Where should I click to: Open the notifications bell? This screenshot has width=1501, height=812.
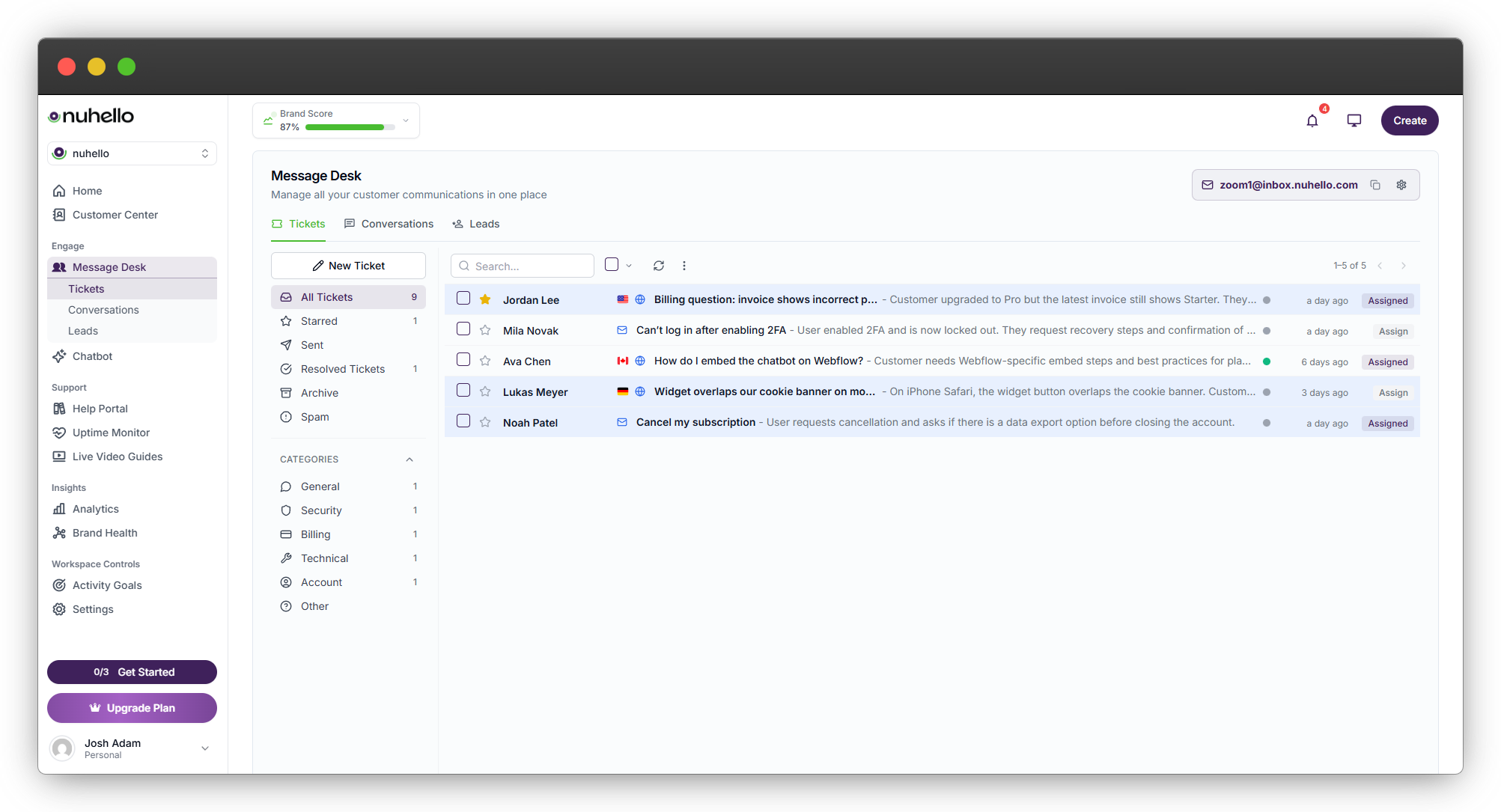pyautogui.click(x=1312, y=120)
